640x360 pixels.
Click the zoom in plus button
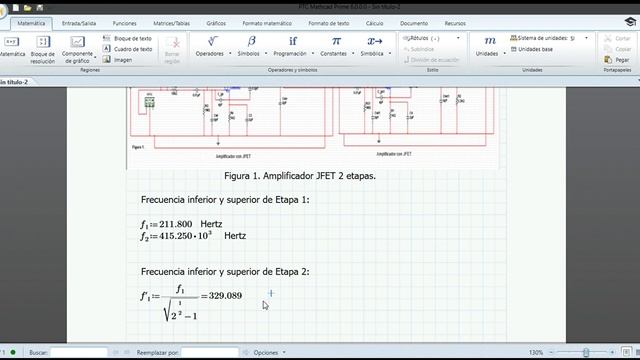[x=612, y=352]
